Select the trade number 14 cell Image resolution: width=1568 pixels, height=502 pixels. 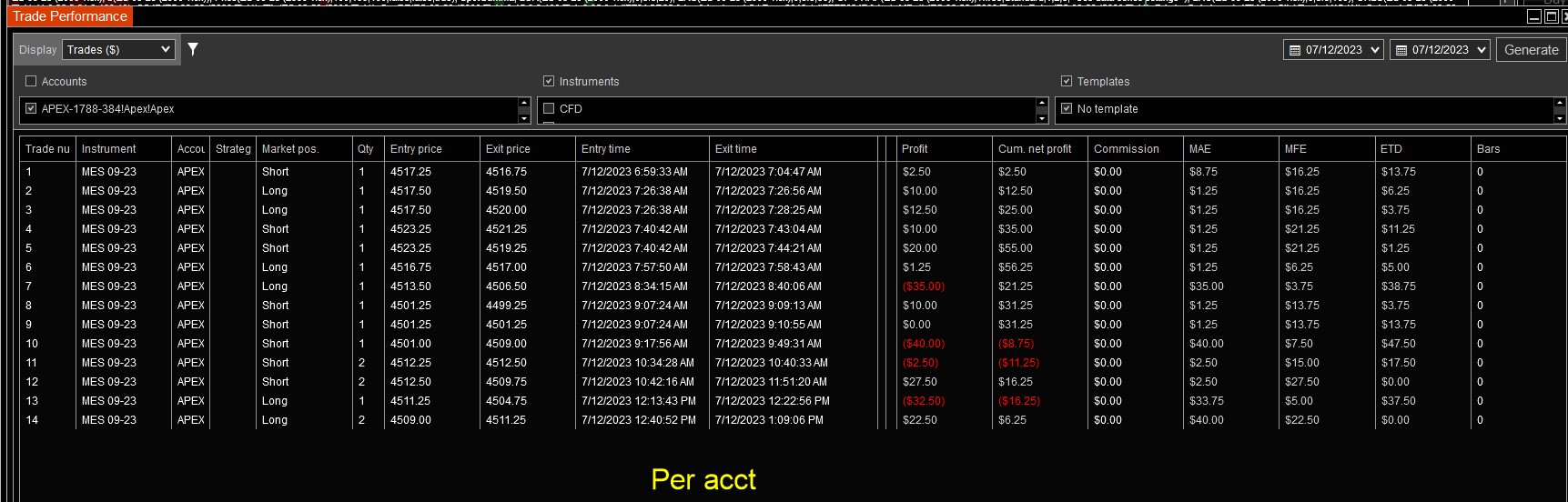[47, 420]
